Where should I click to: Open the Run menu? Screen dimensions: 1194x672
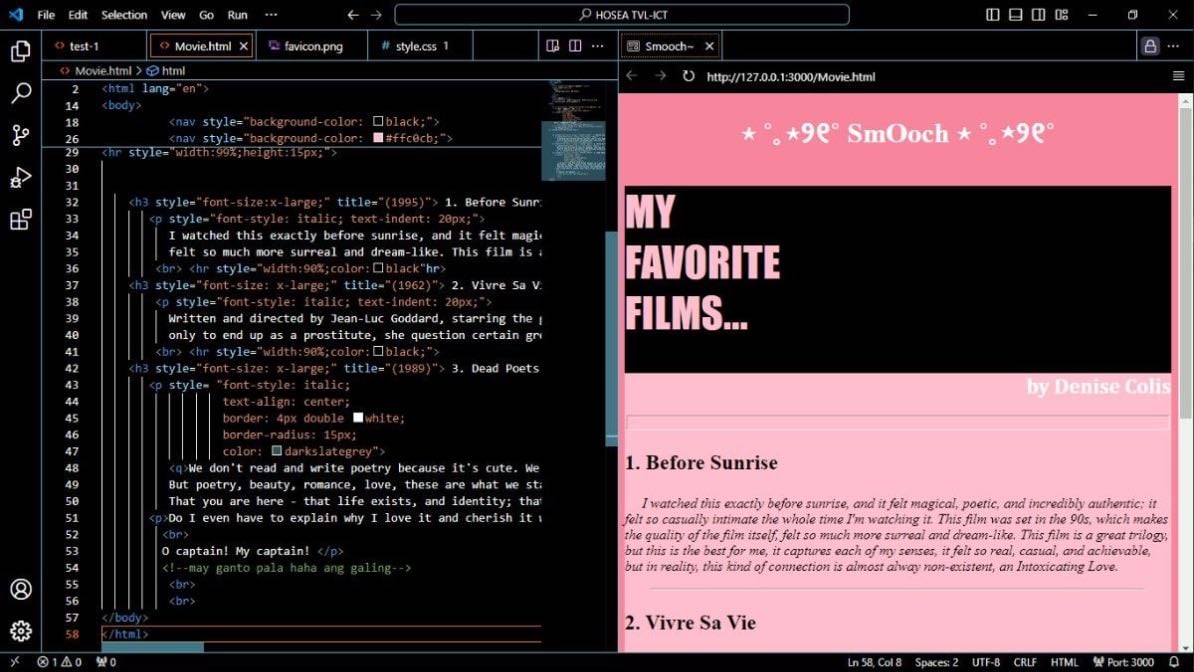click(x=238, y=14)
